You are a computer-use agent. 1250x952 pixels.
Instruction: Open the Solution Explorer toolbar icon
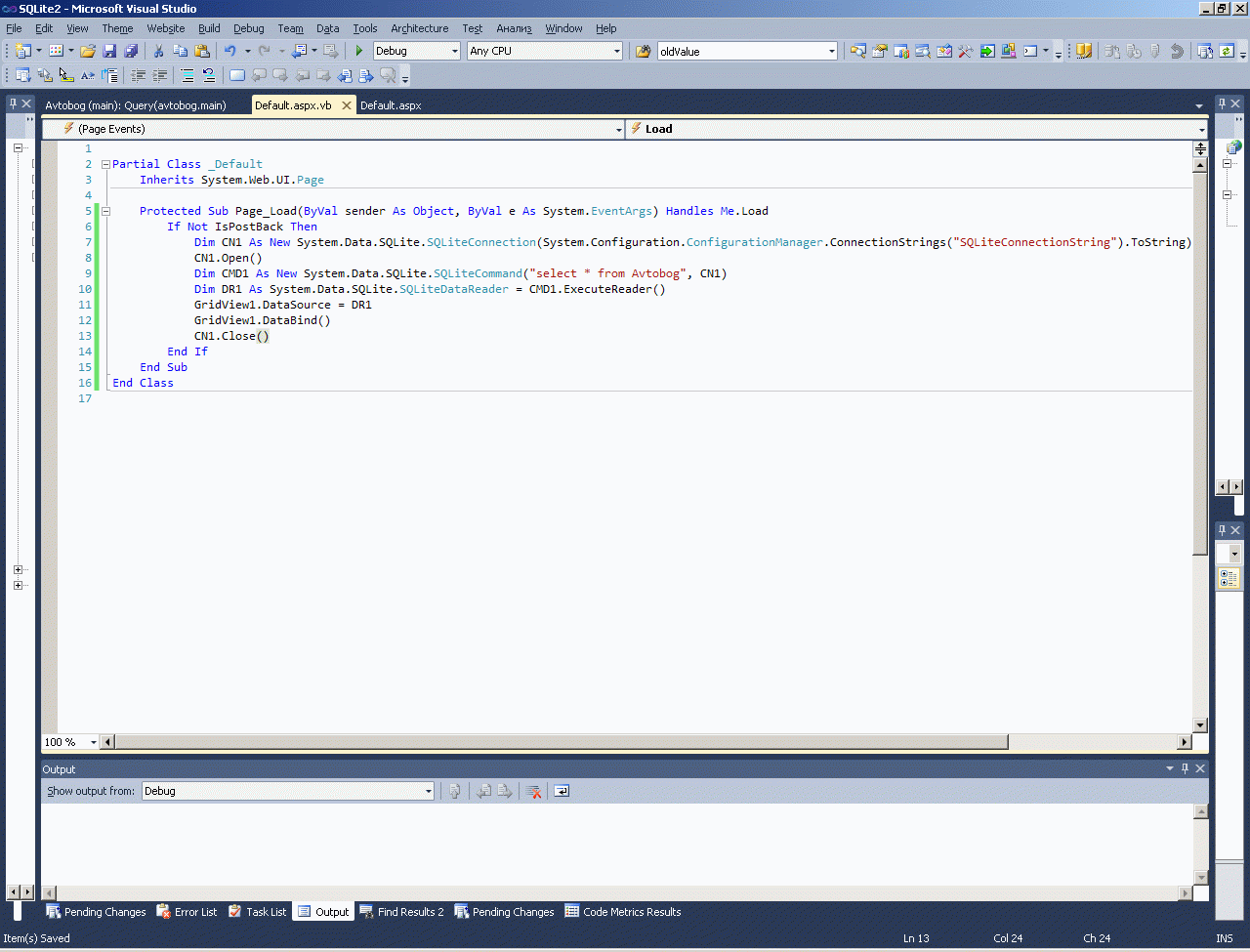858,51
